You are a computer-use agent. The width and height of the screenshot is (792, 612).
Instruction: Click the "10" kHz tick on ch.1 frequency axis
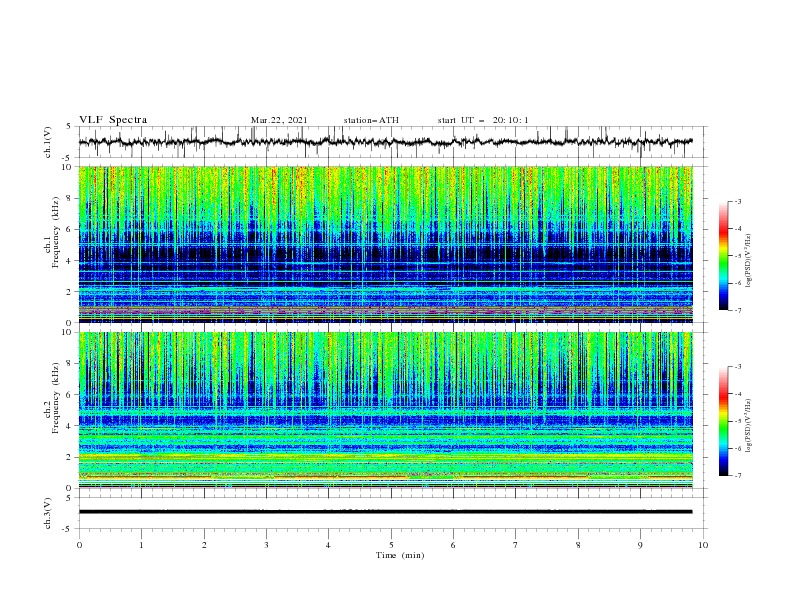coord(68,167)
